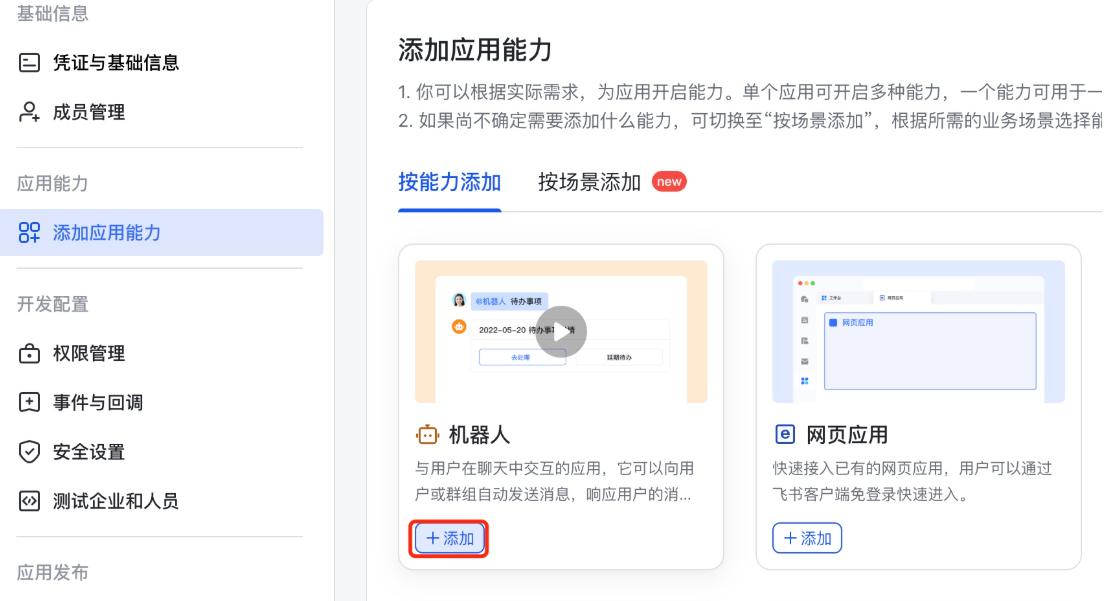Click the 网页应用 preview thumbnail

pos(918,331)
